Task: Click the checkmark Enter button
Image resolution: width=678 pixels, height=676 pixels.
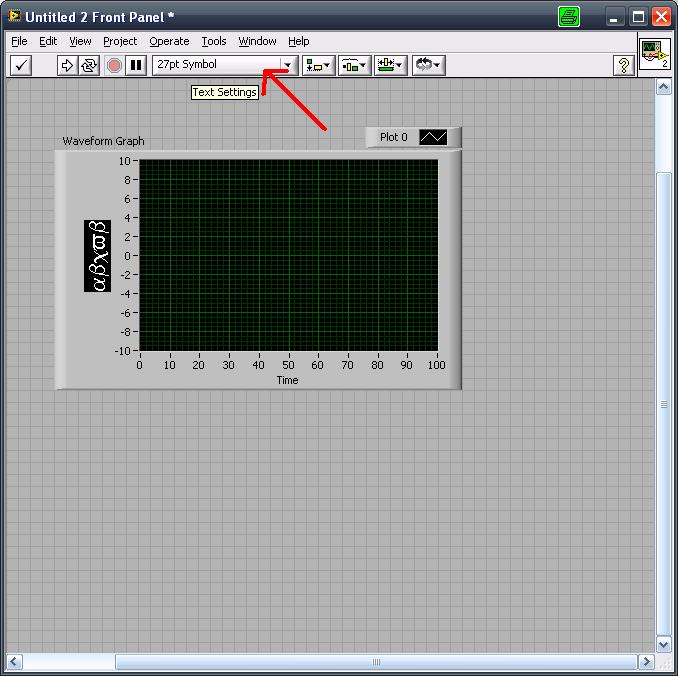Action: 21,65
